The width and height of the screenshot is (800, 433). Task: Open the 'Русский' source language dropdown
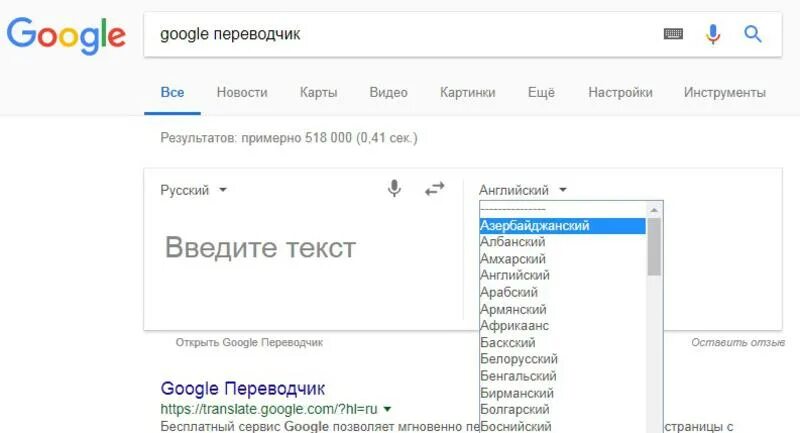tap(193, 190)
